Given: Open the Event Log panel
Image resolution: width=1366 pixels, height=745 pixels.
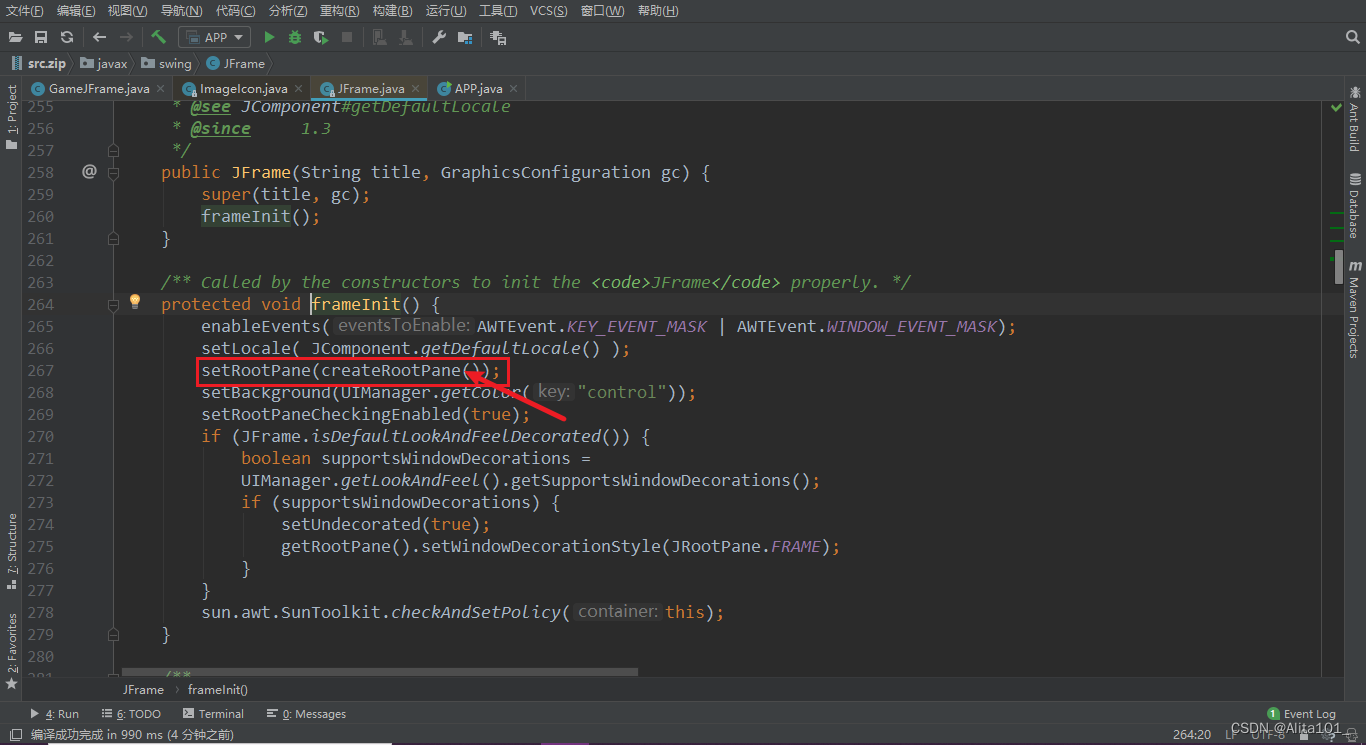Looking at the screenshot, I should point(1301,714).
